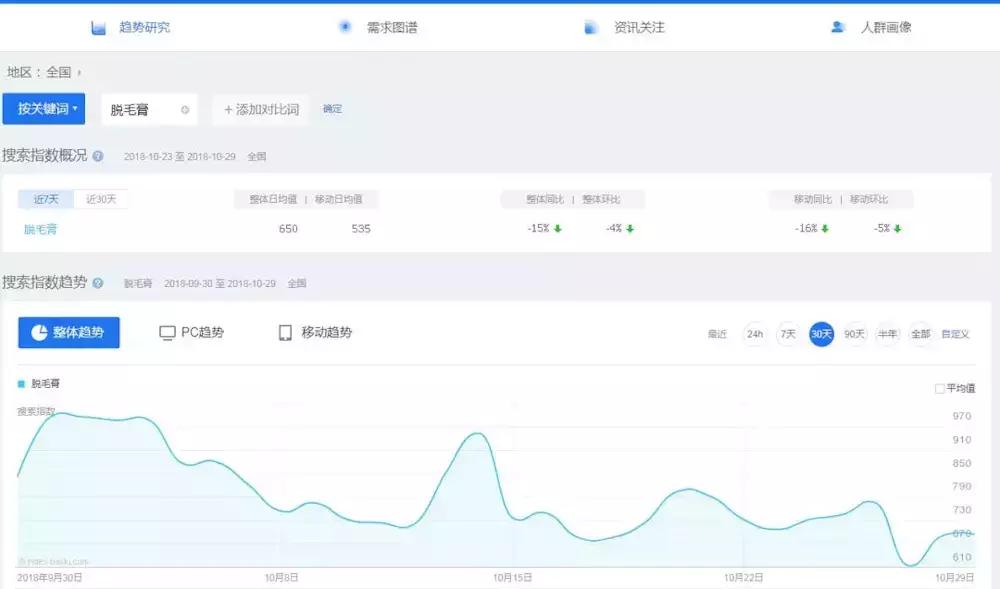Open the 按关键词 dropdown

pos(44,109)
